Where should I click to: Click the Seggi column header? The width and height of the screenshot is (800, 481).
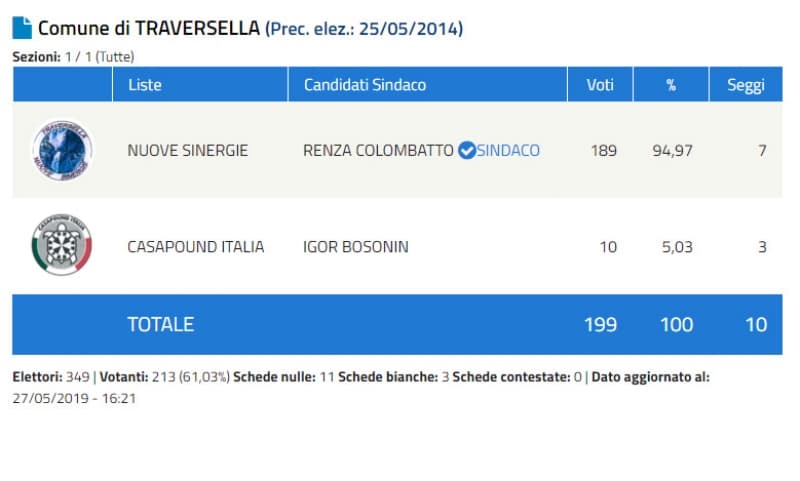pos(746,85)
